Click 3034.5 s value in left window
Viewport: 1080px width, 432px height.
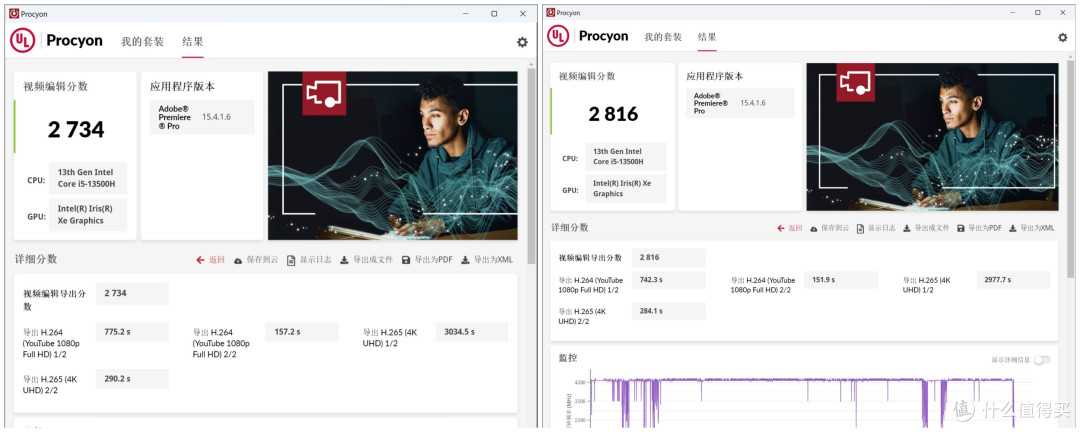coord(471,331)
